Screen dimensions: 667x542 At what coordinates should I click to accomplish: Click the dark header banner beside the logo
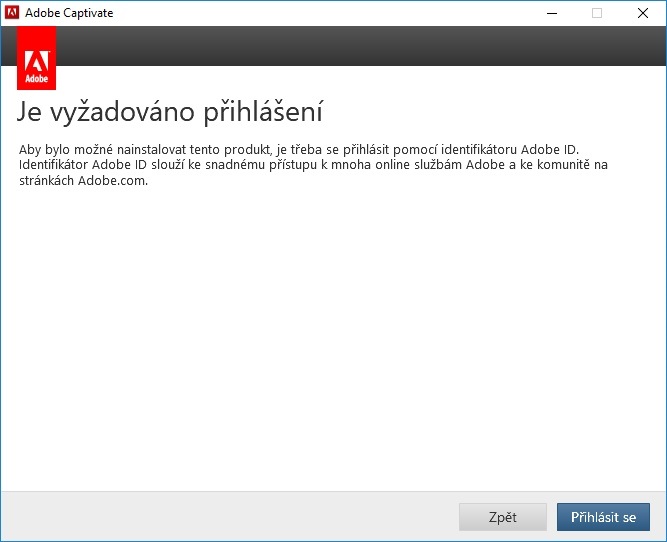click(350, 46)
